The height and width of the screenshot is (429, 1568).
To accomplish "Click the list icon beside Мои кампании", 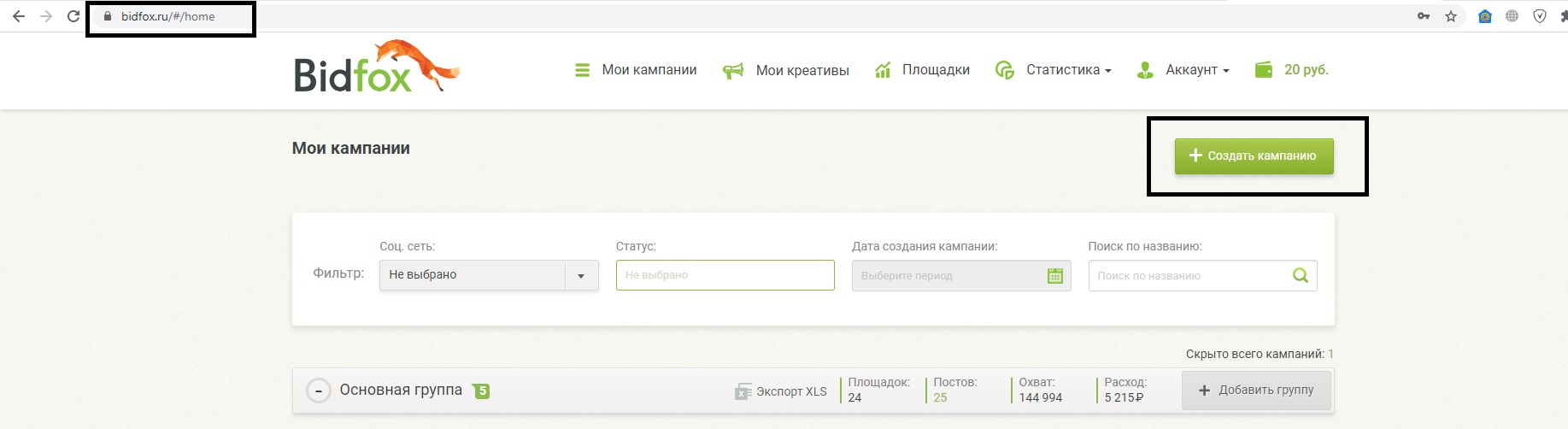I will click(x=582, y=70).
